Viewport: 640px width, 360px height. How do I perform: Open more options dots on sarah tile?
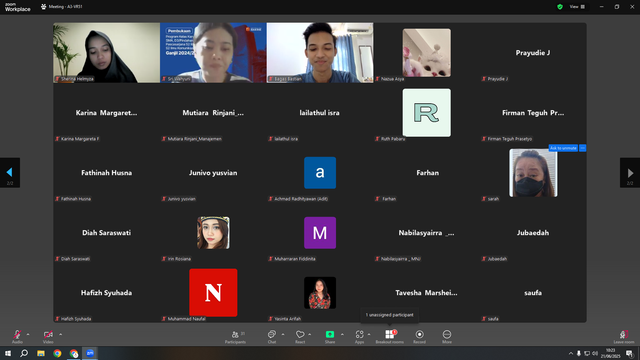582,148
